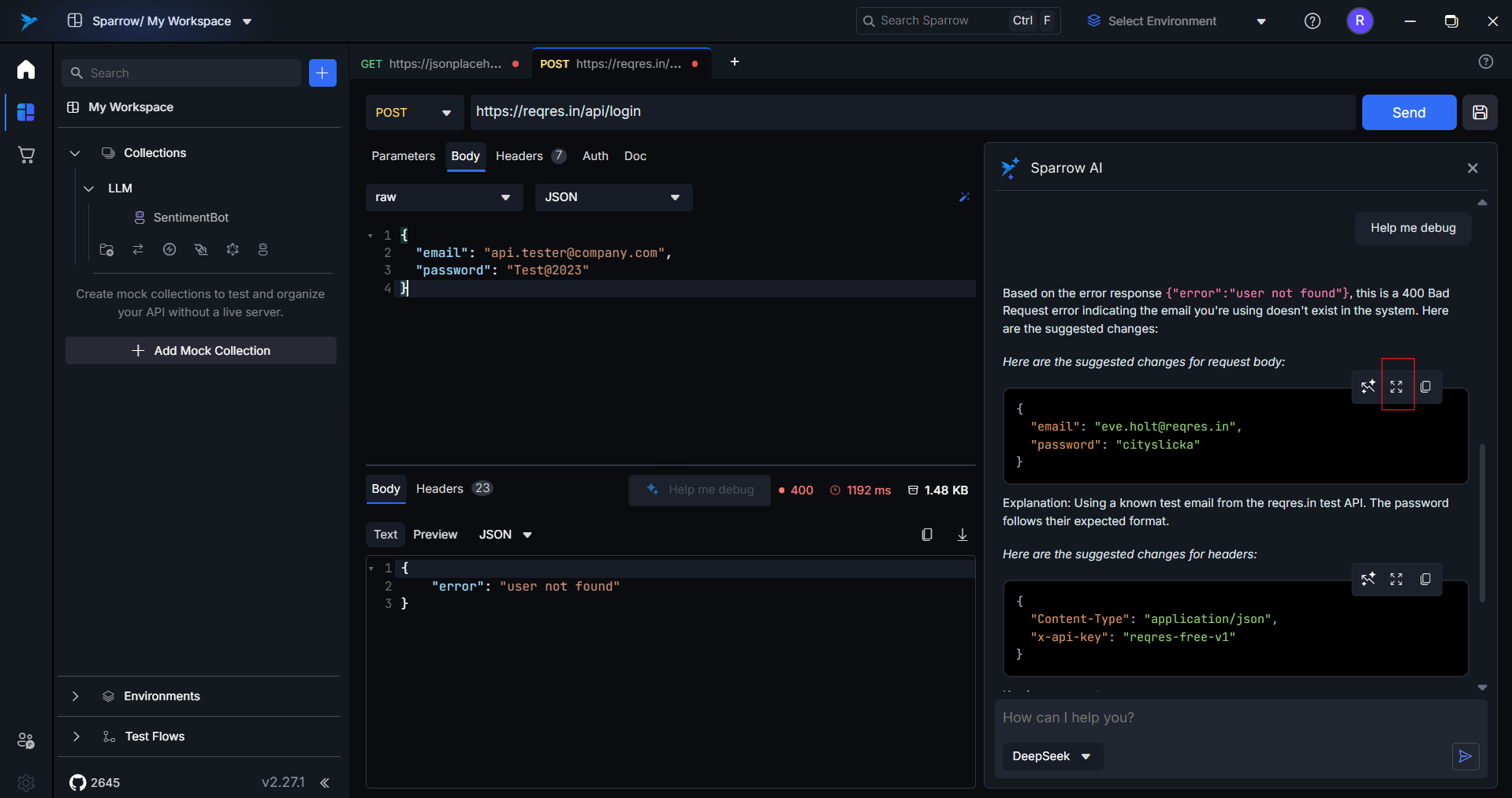Switch to the GET jsonplaceholder tab

coord(440,64)
